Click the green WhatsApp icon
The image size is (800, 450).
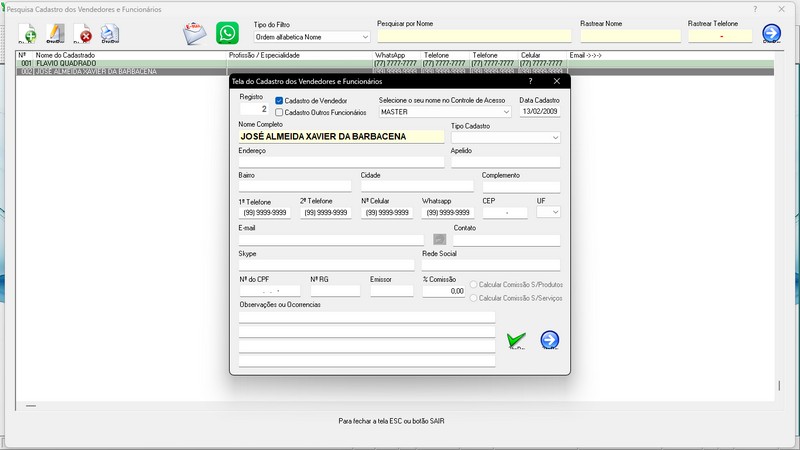click(x=227, y=33)
